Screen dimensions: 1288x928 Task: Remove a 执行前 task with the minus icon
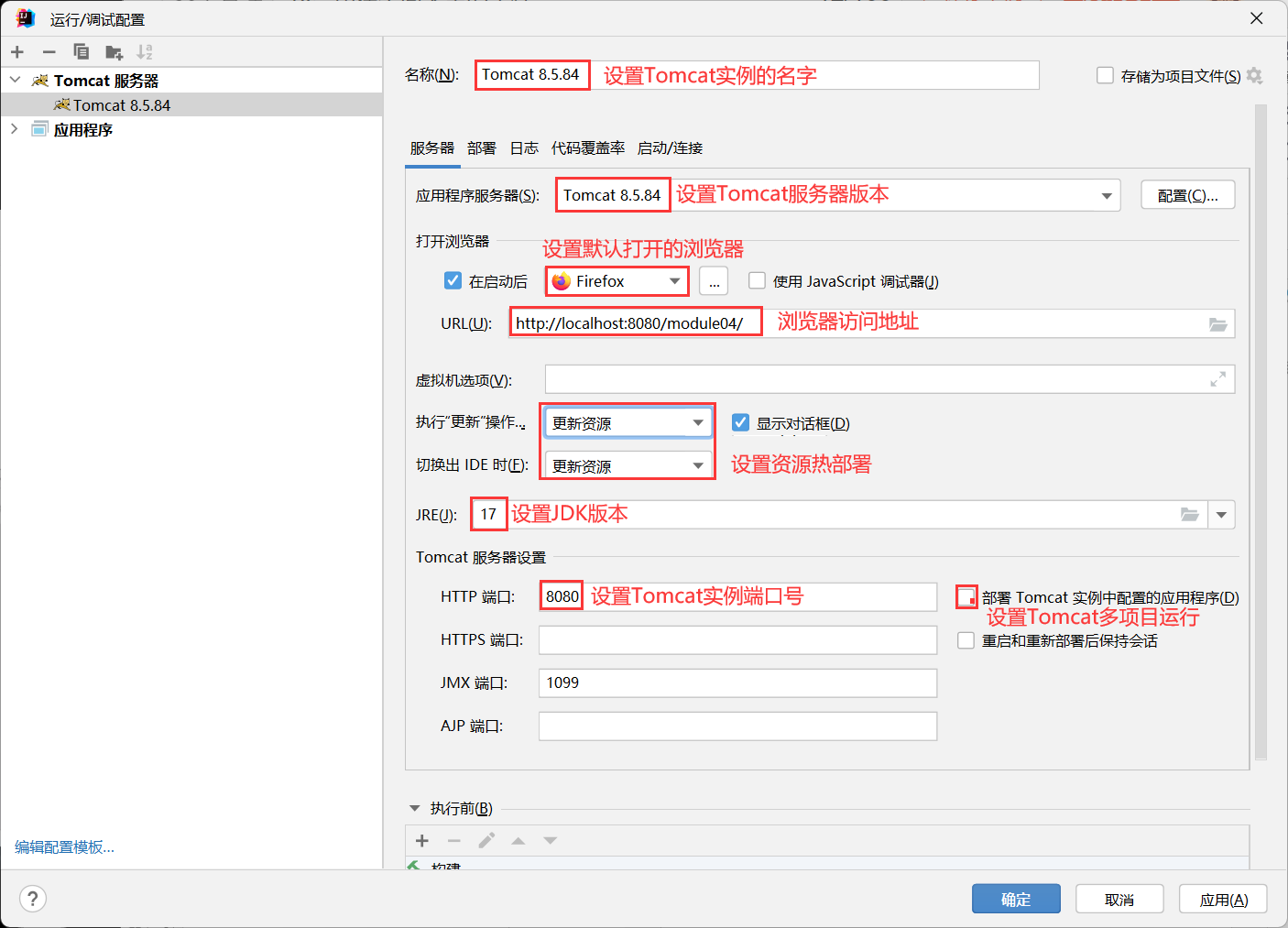(x=454, y=841)
